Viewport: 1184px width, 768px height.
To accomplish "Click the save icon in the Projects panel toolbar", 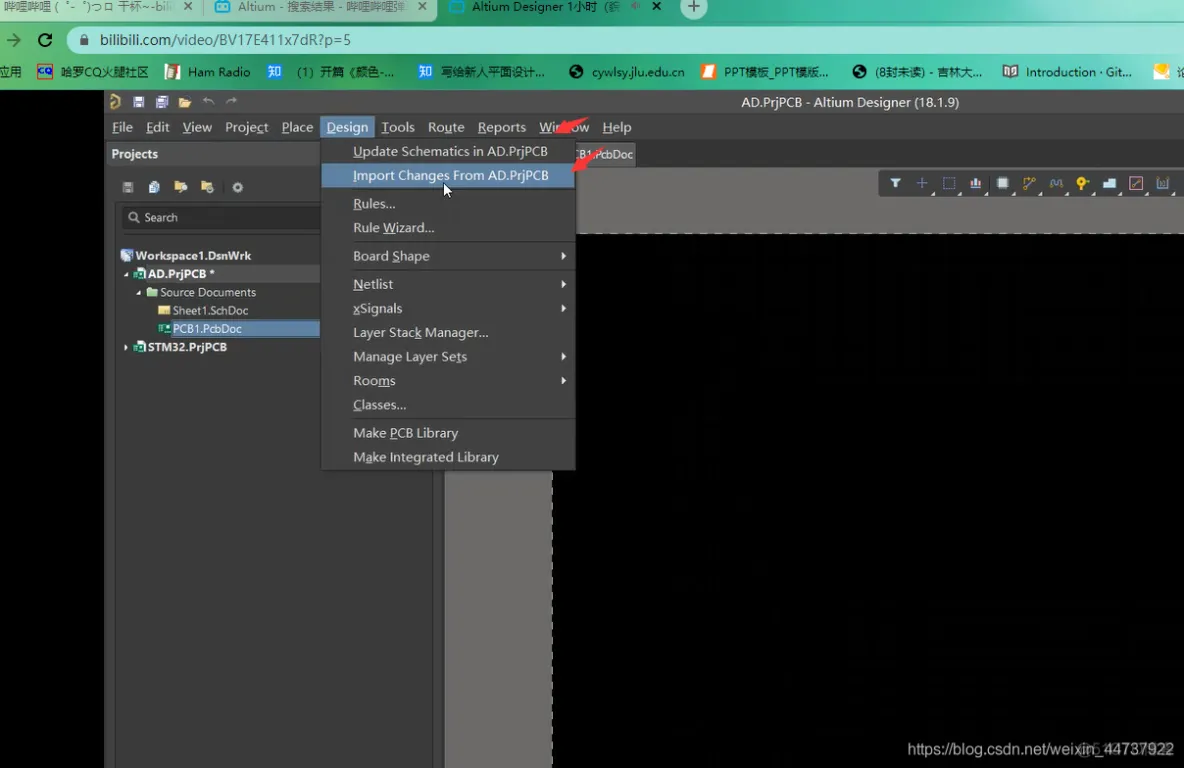I will pos(128,187).
